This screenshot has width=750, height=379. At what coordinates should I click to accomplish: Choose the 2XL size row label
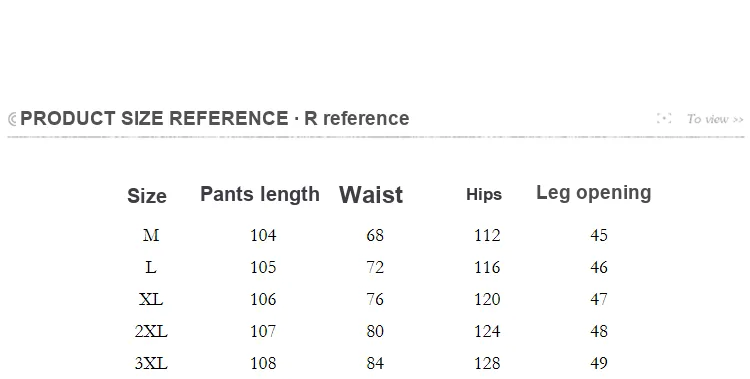[x=151, y=331]
